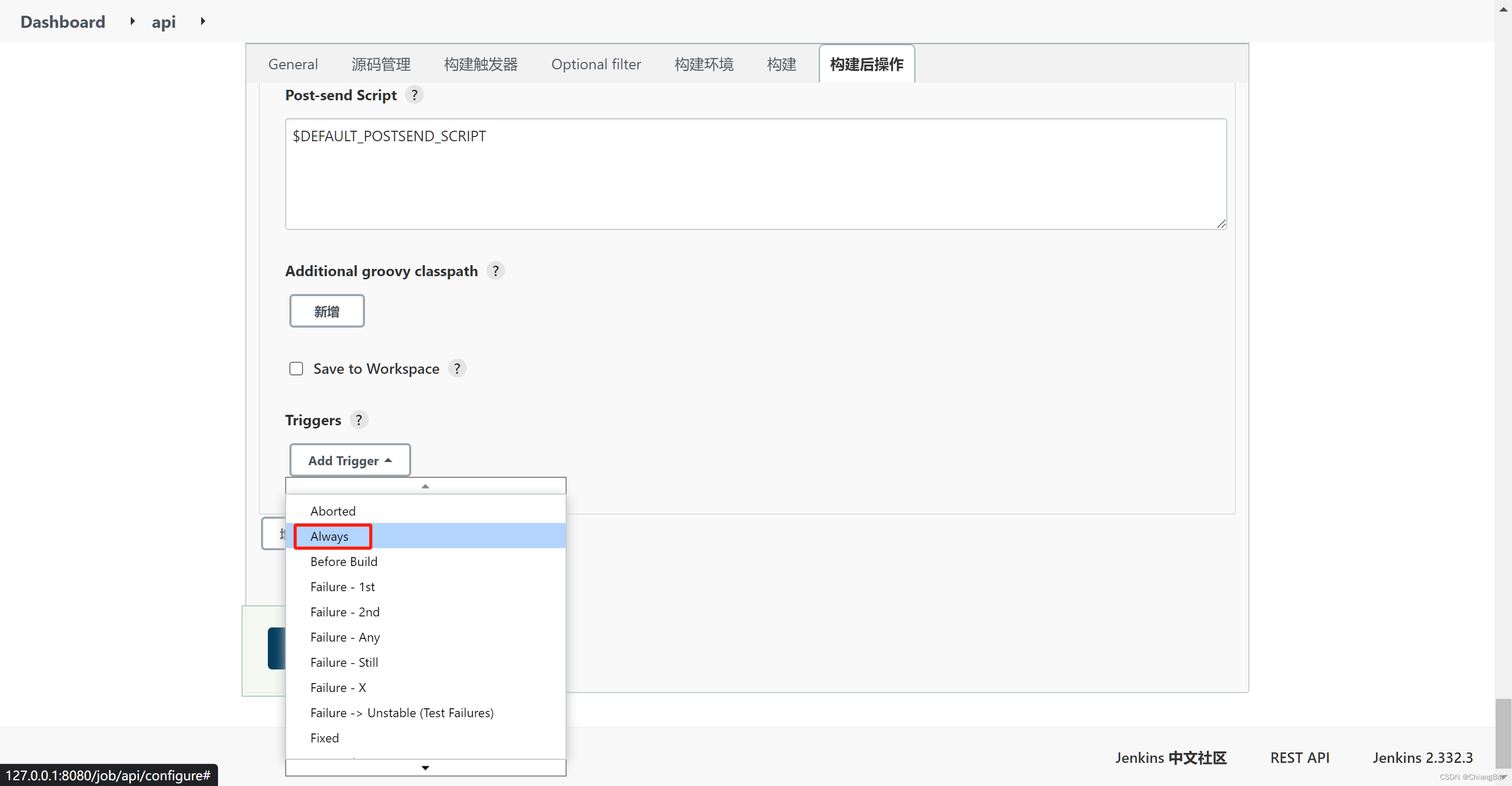Image resolution: width=1512 pixels, height=786 pixels.
Task: Select the Before Build trigger
Action: (x=425, y=561)
